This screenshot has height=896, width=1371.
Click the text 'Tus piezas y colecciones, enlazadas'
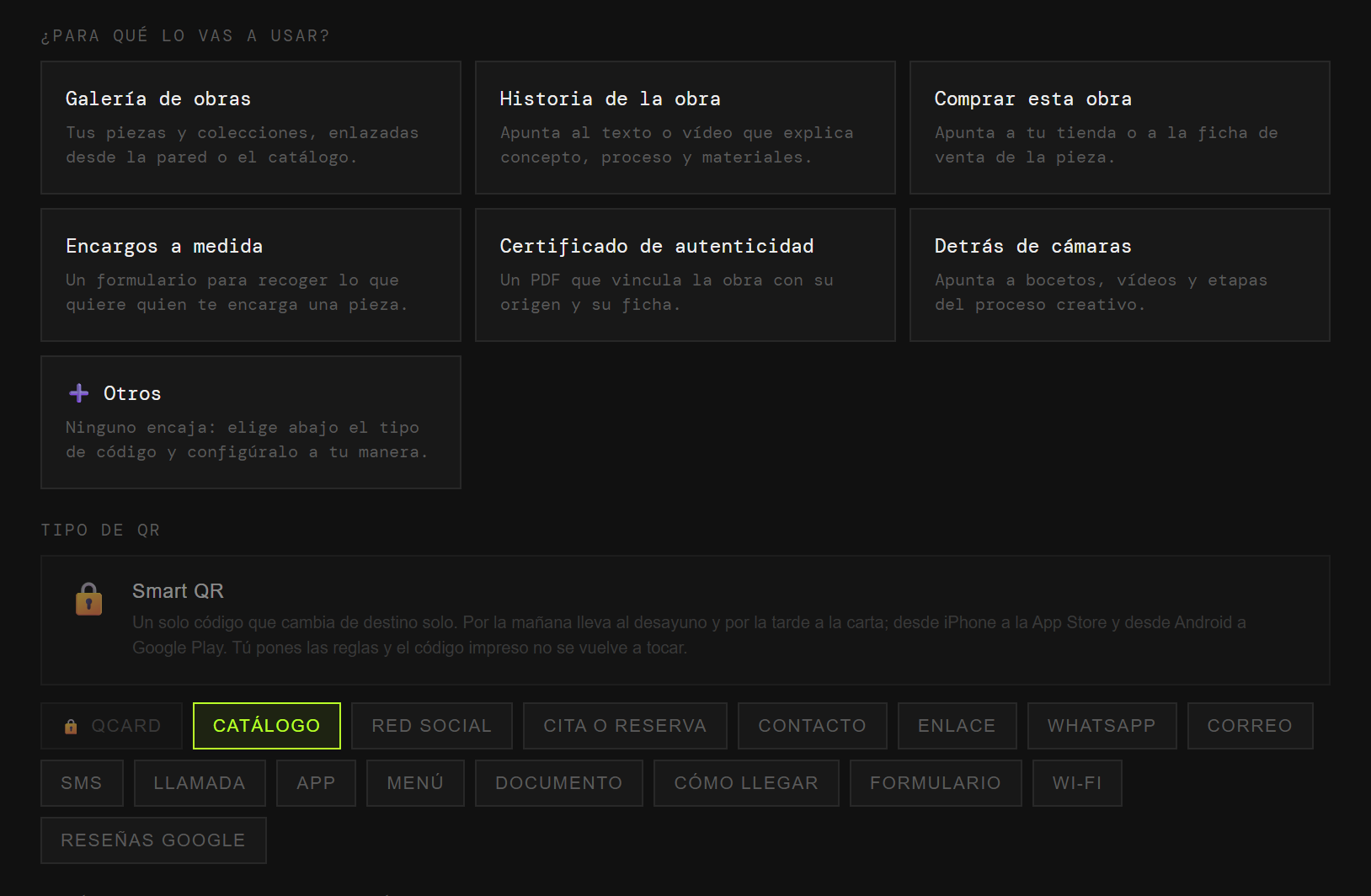(243, 133)
